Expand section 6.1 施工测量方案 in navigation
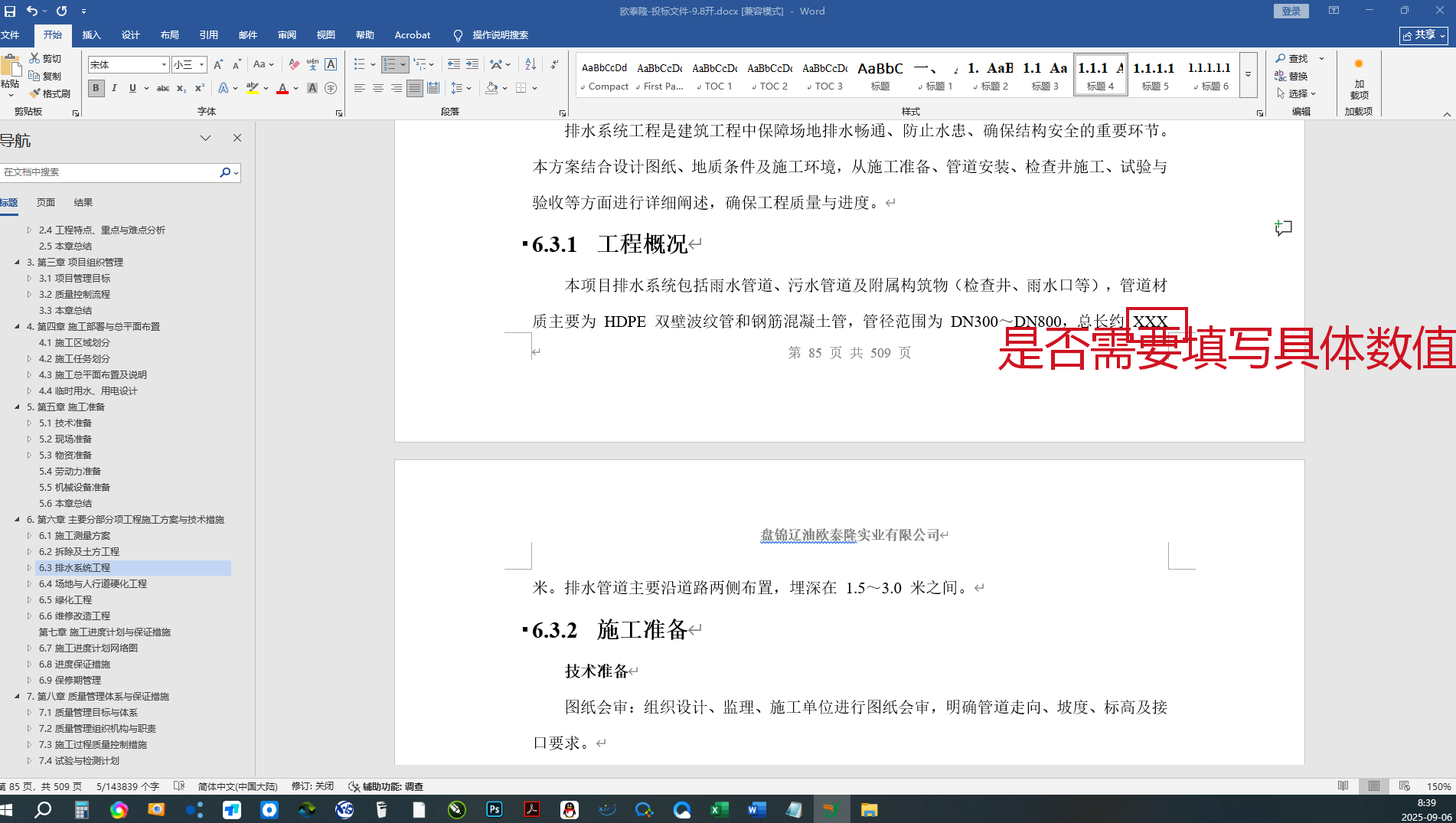 pos(29,535)
